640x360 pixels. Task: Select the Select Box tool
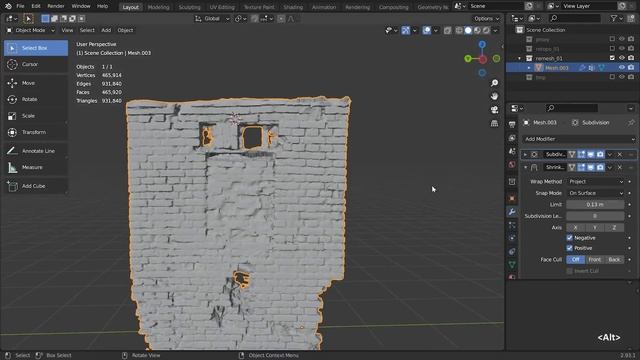pos(36,48)
